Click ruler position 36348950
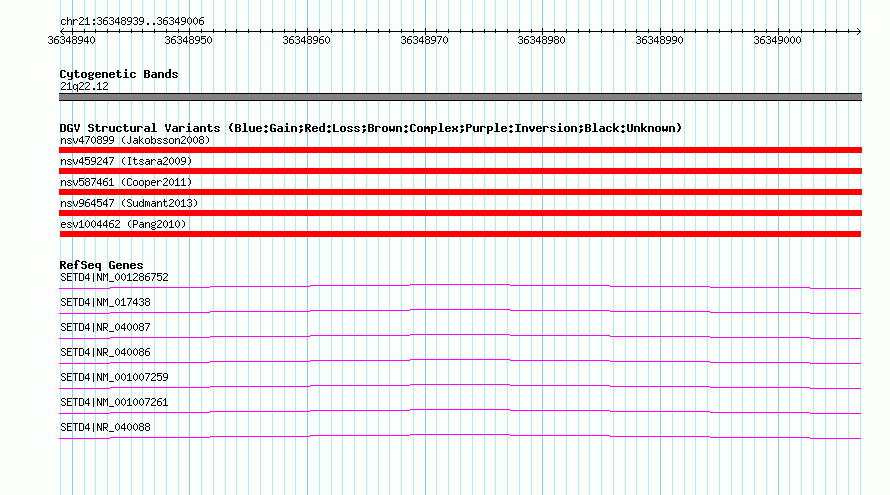The width and height of the screenshot is (890, 495). 188,40
